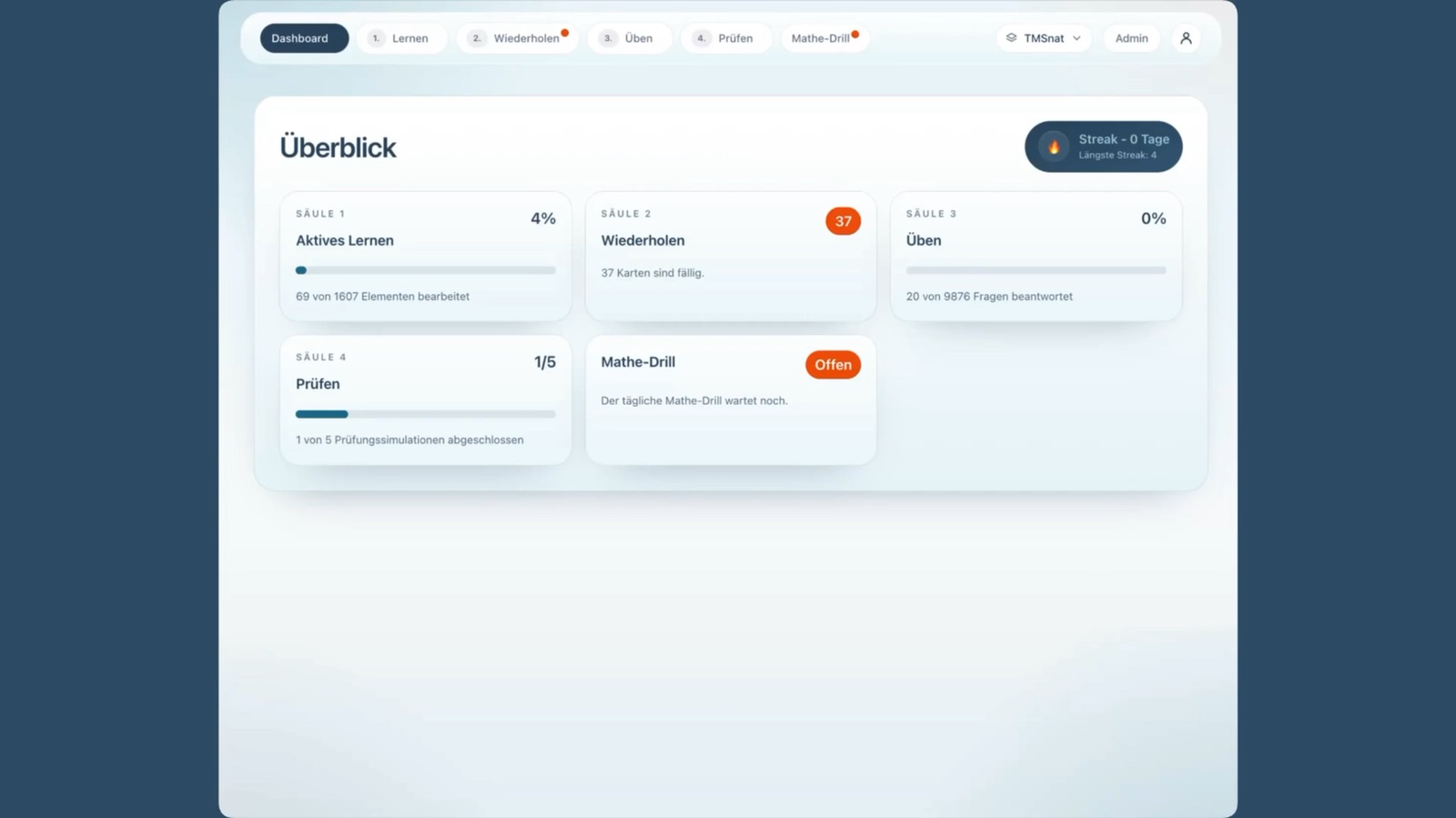The image size is (1456, 818).
Task: Click the SÄULE 1 label
Action: tap(320, 214)
